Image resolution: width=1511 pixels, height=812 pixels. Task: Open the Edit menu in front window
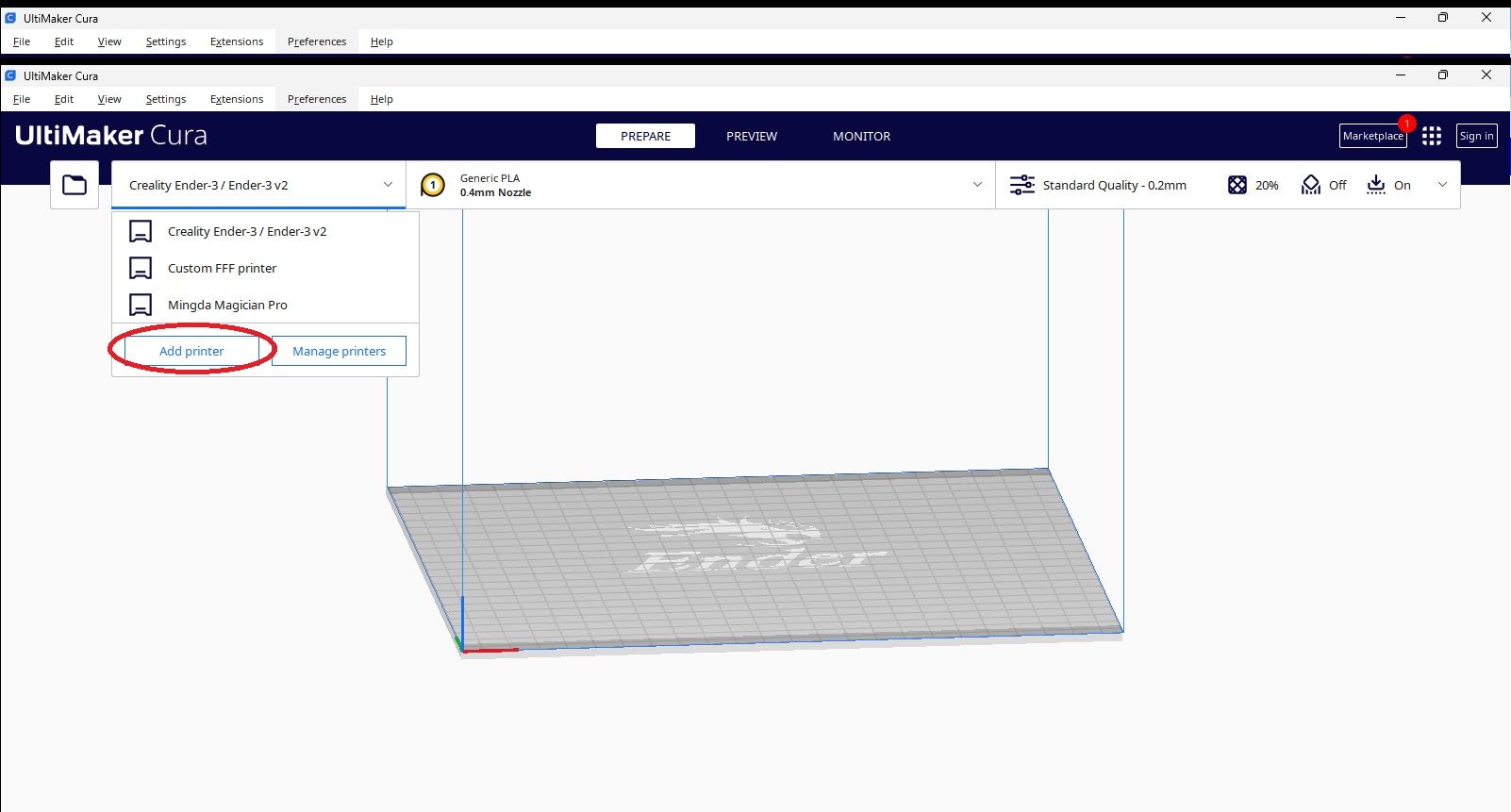pos(64,99)
